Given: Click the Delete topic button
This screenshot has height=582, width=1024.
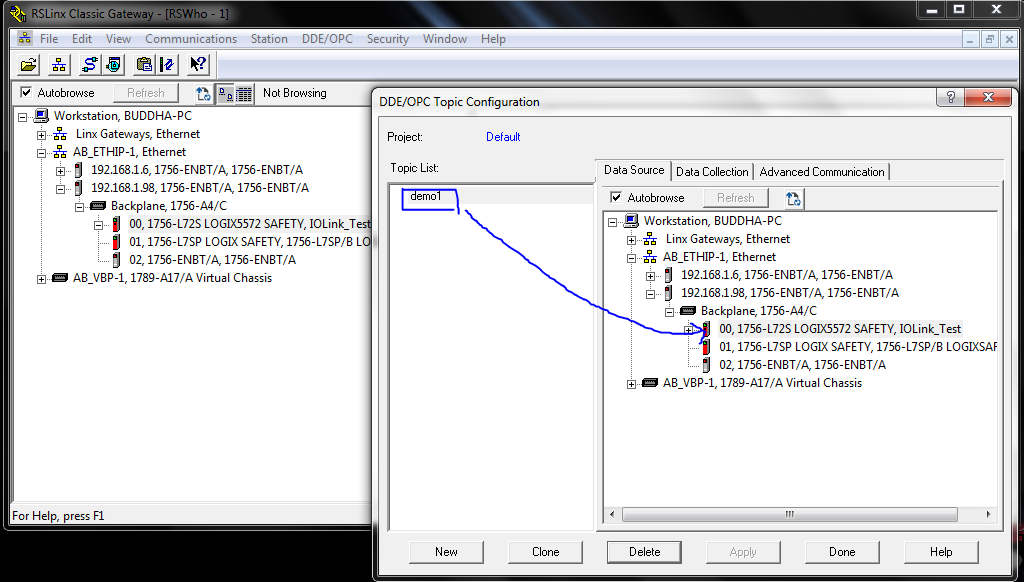Looking at the screenshot, I should tap(645, 552).
